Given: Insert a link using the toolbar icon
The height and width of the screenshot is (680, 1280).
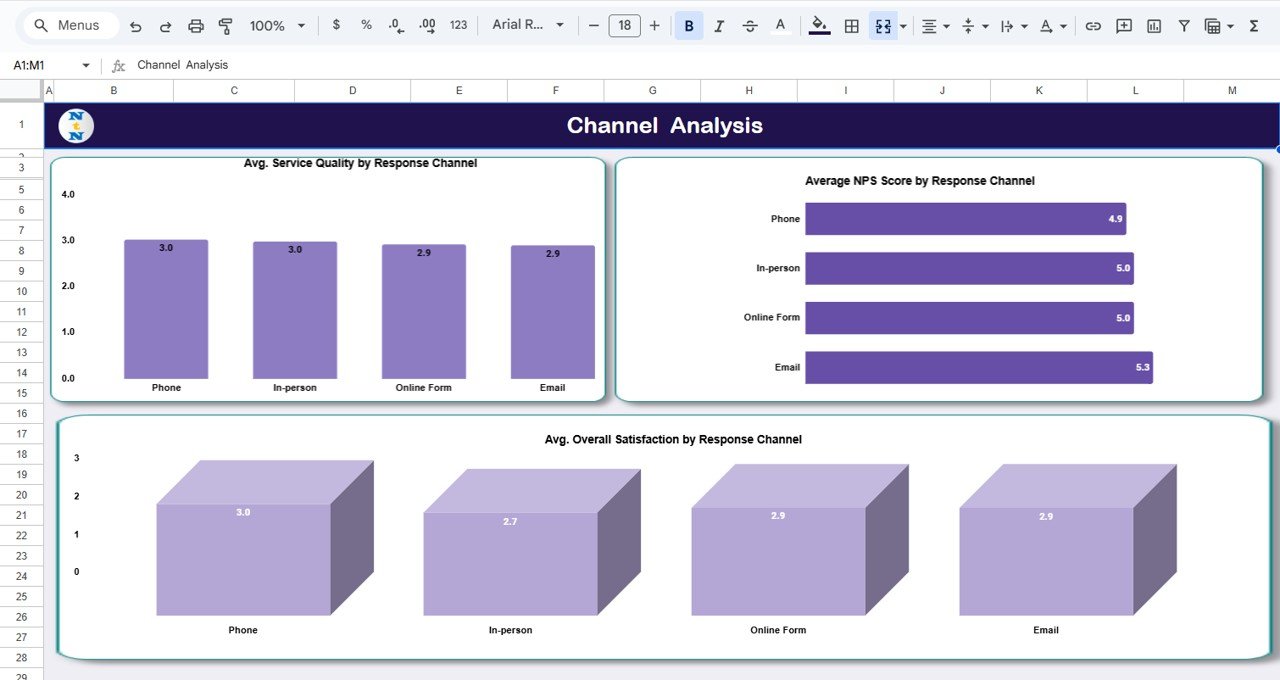Looking at the screenshot, I should point(1094,25).
